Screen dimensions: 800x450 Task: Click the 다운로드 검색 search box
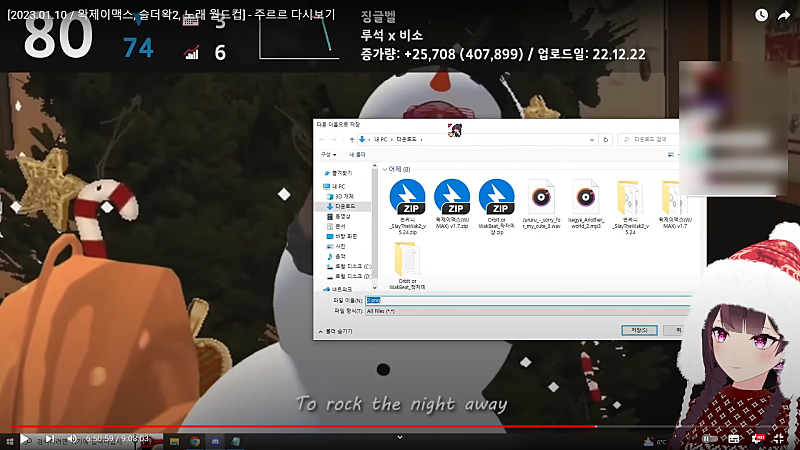pyautogui.click(x=650, y=139)
